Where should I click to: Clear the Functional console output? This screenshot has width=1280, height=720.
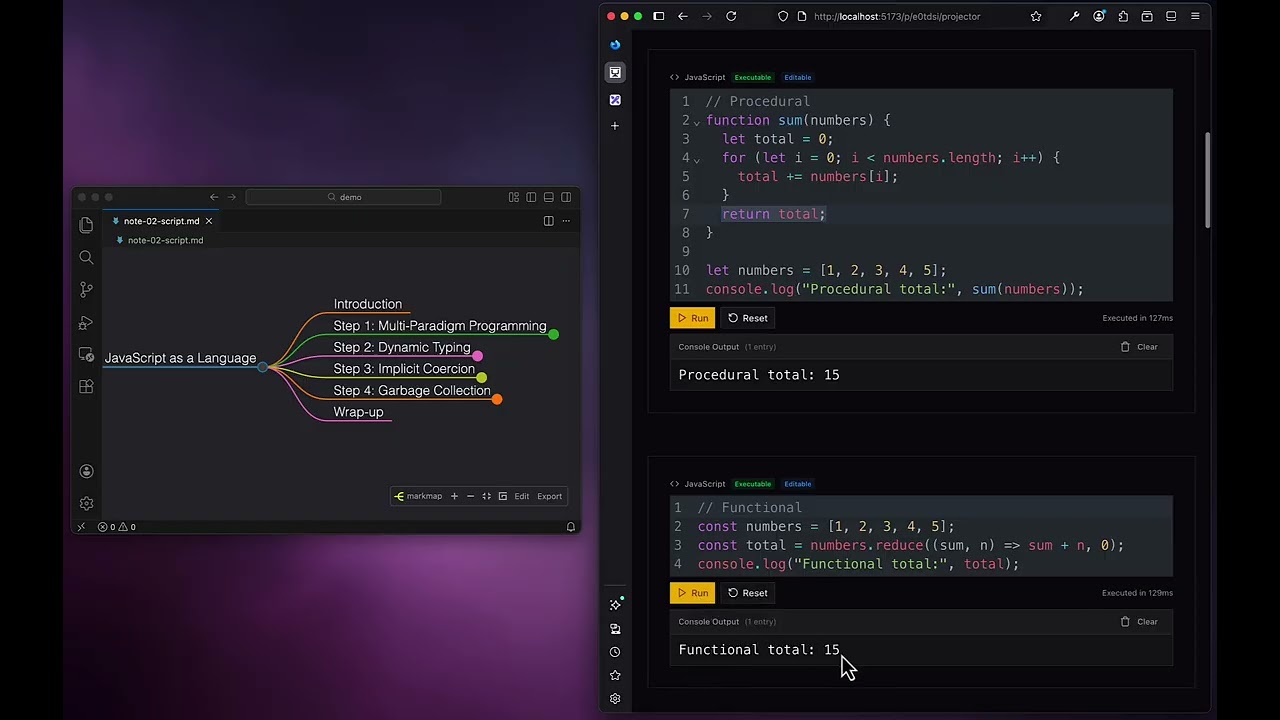pos(1139,622)
